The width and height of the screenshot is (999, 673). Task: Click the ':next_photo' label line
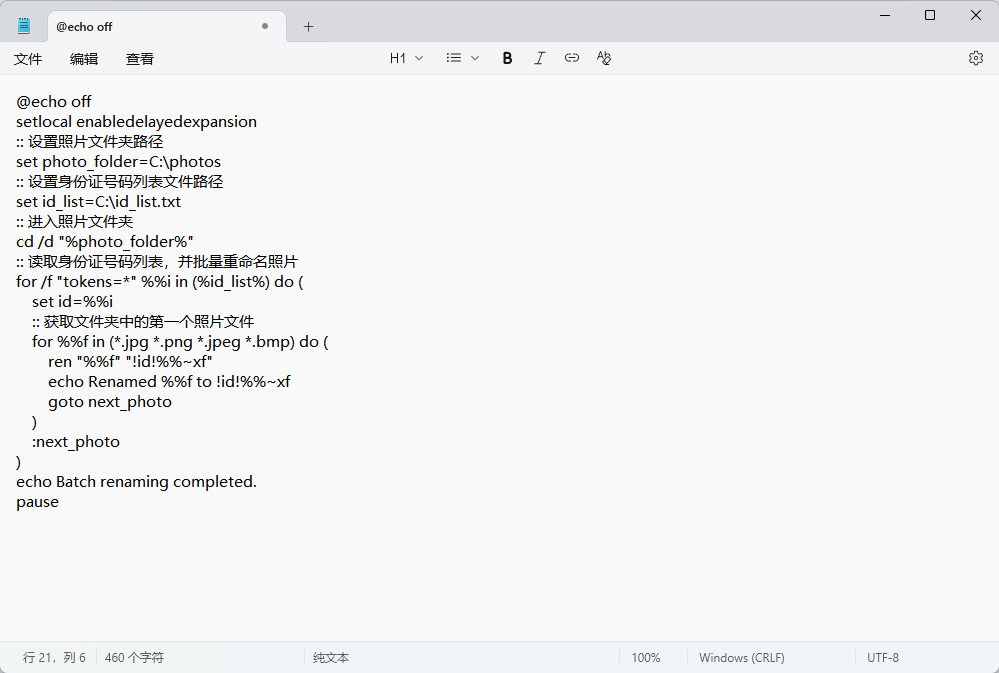76,442
